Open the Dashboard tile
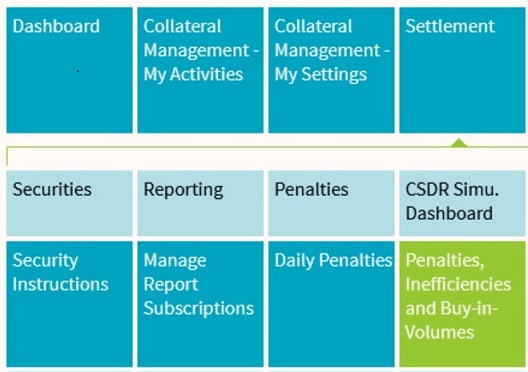Image resolution: width=528 pixels, height=372 pixels. point(69,70)
